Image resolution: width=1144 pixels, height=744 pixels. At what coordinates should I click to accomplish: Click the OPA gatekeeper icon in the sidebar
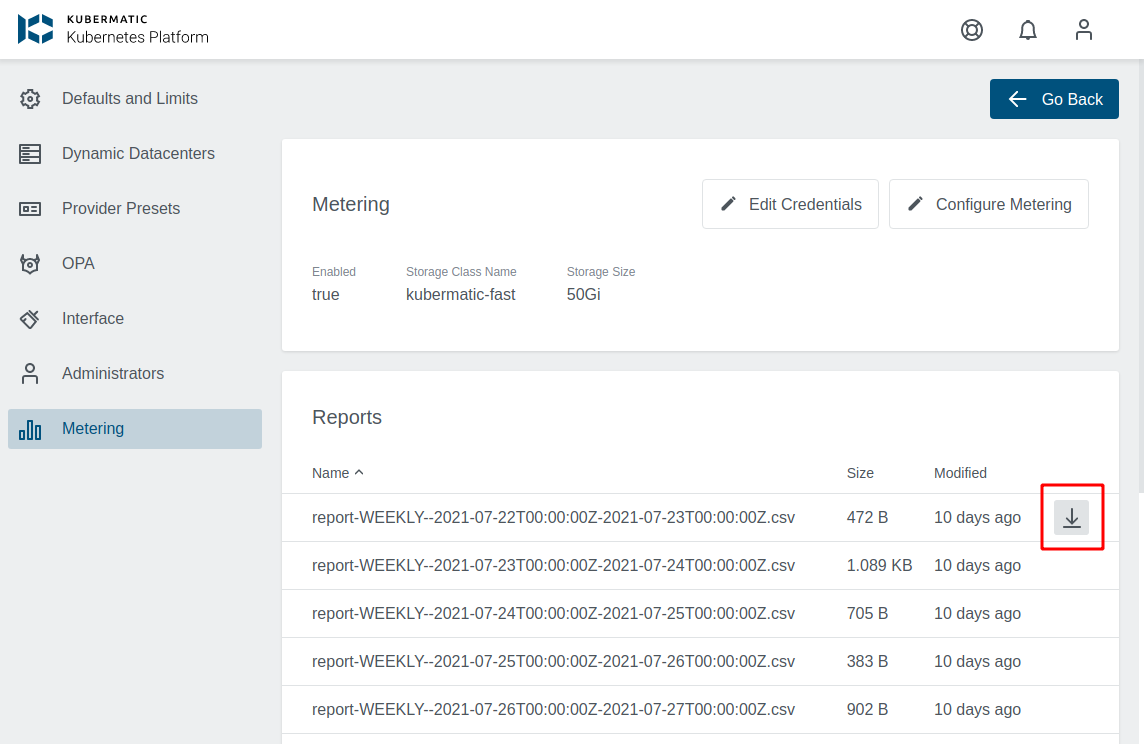pyautogui.click(x=29, y=263)
